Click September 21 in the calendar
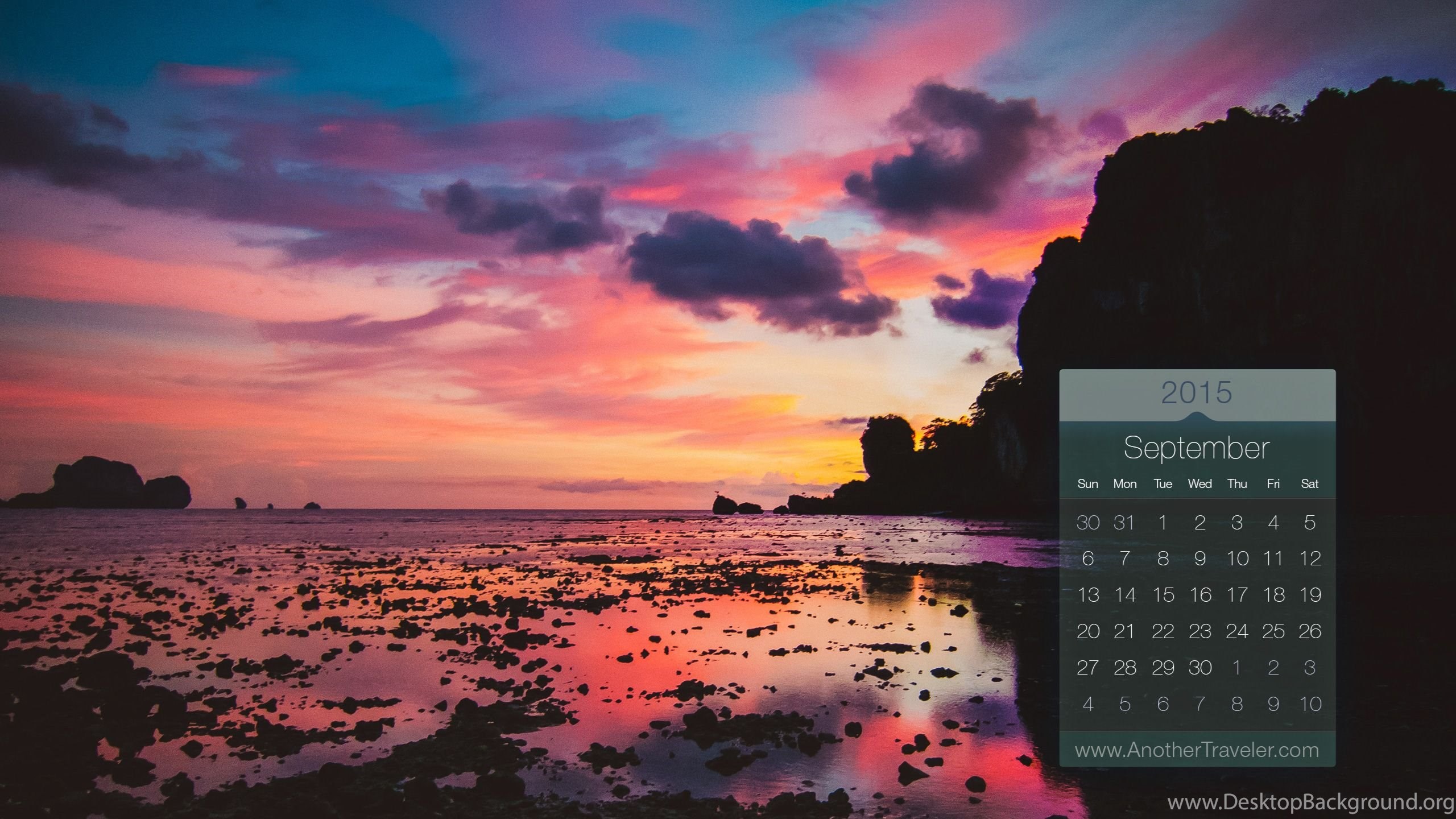Screen dimensions: 1456x819 [x=1124, y=631]
